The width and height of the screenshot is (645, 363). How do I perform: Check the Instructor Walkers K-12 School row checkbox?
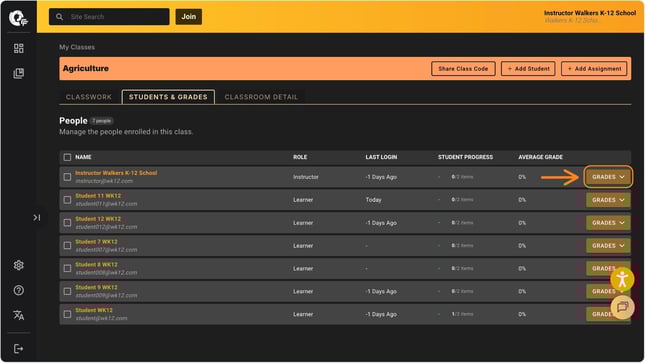67,177
